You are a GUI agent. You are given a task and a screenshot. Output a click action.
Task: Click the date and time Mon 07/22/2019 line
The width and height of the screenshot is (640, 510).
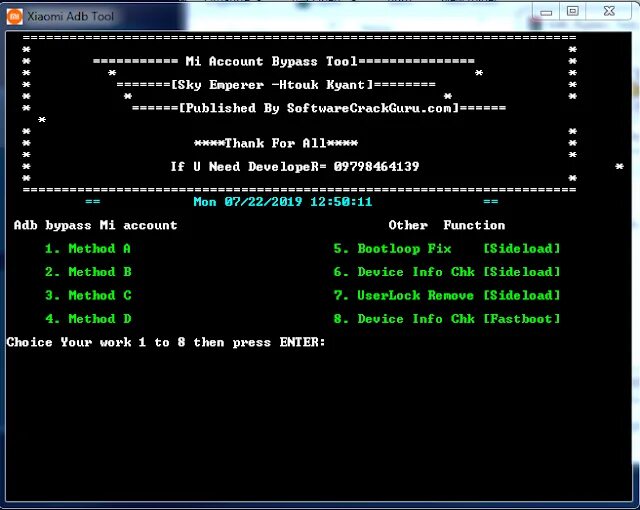tap(282, 202)
